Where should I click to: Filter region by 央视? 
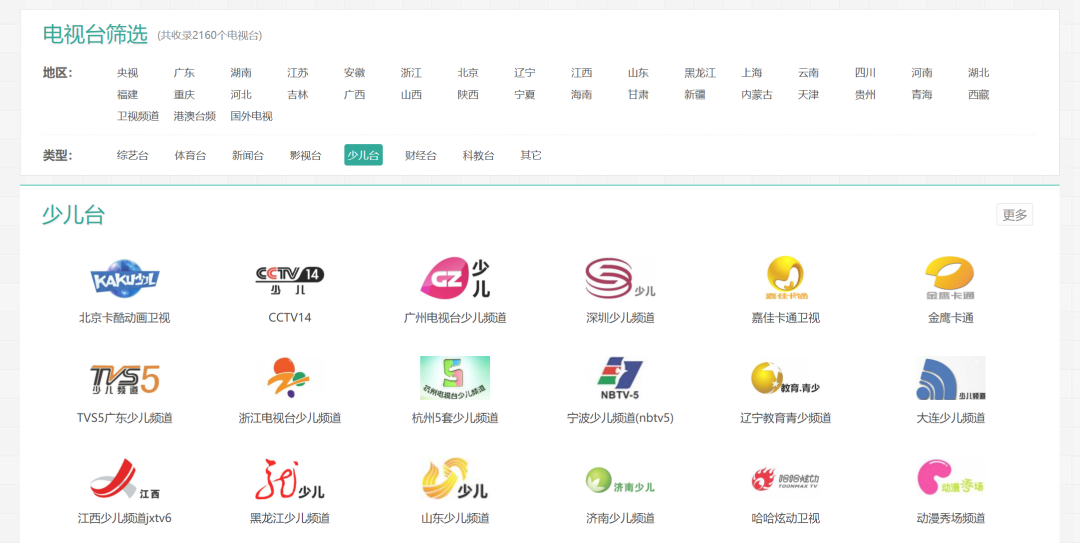tap(127, 73)
